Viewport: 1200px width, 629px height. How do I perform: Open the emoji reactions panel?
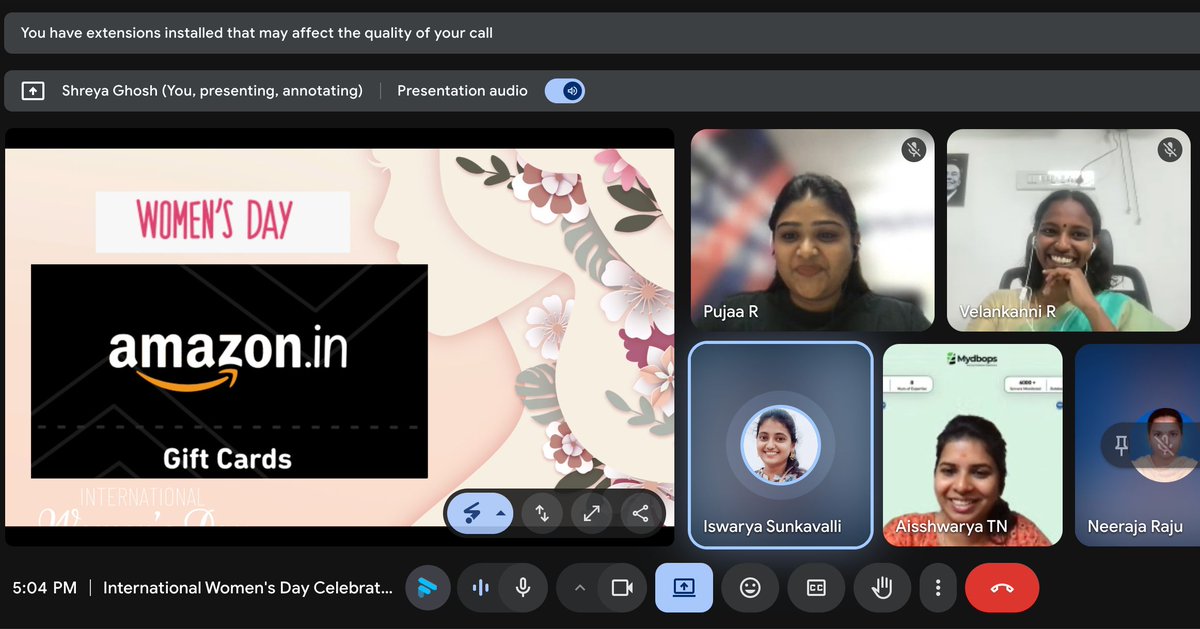point(750,588)
